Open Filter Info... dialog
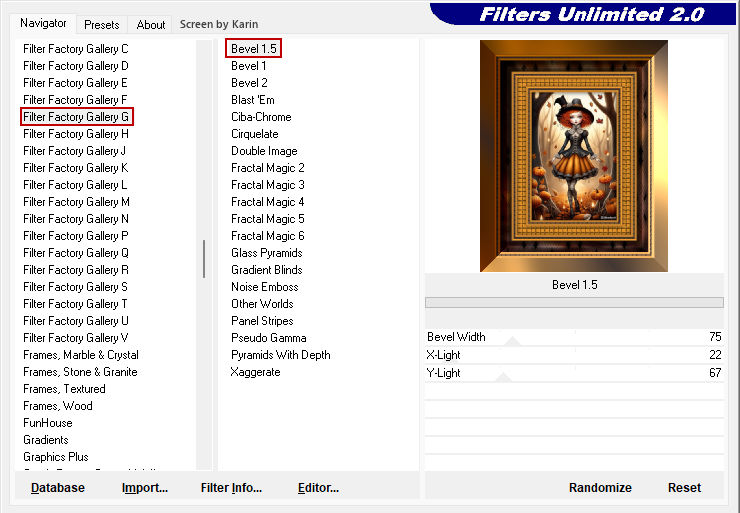Screen dimensions: 740x513 point(231,488)
